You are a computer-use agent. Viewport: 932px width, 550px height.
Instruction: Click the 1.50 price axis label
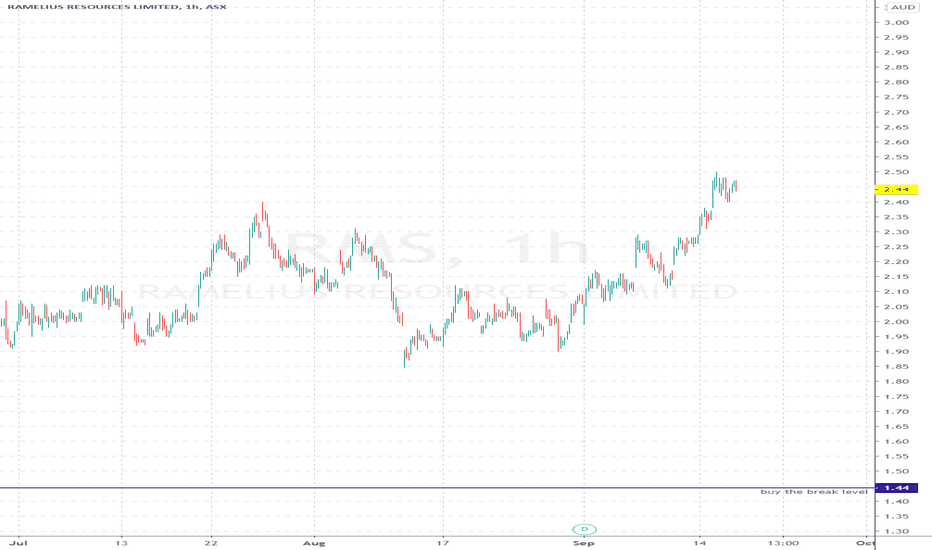tap(896, 472)
